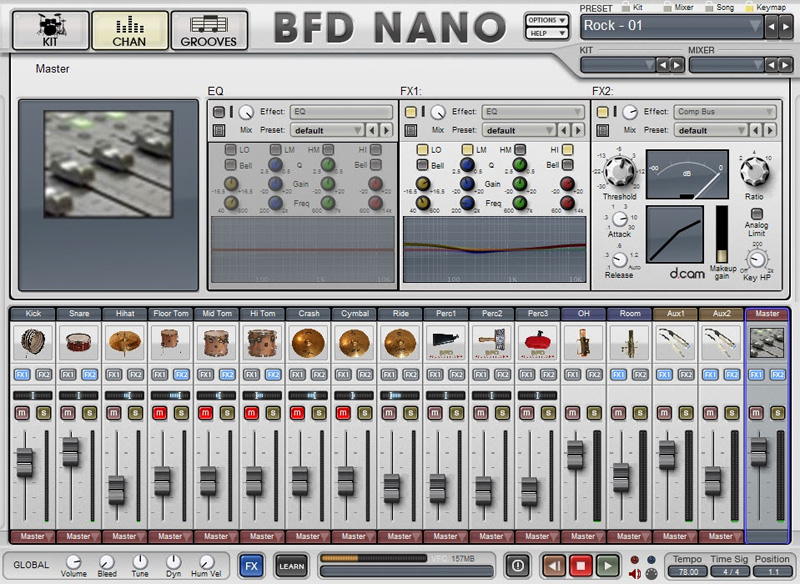Select the Hihat channel icon

click(x=125, y=342)
